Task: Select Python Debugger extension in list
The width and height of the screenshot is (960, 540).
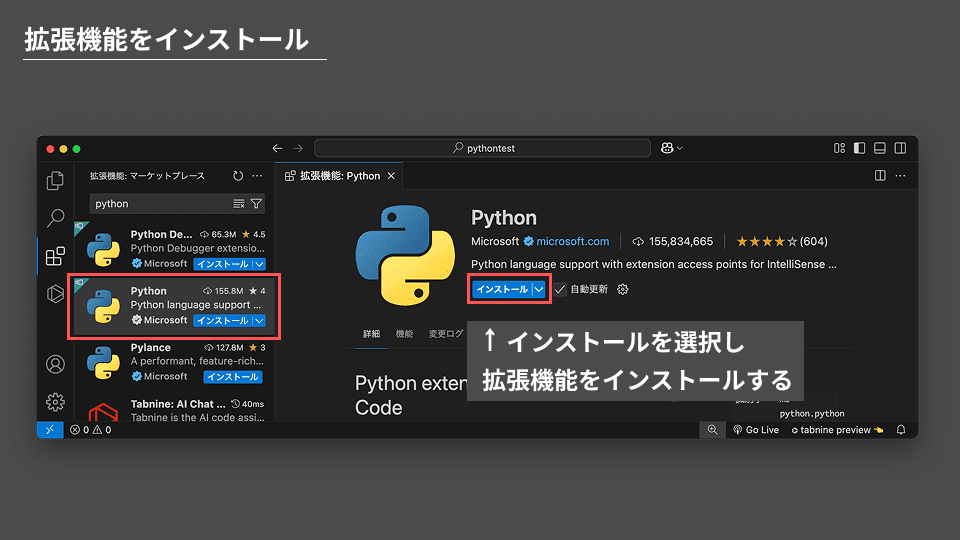Action: pyautogui.click(x=174, y=249)
